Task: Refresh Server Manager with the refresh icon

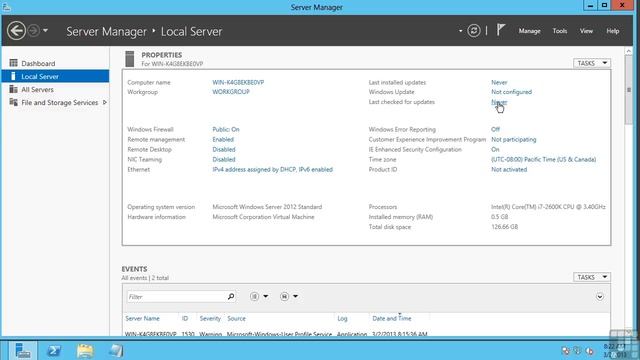Action: click(474, 31)
